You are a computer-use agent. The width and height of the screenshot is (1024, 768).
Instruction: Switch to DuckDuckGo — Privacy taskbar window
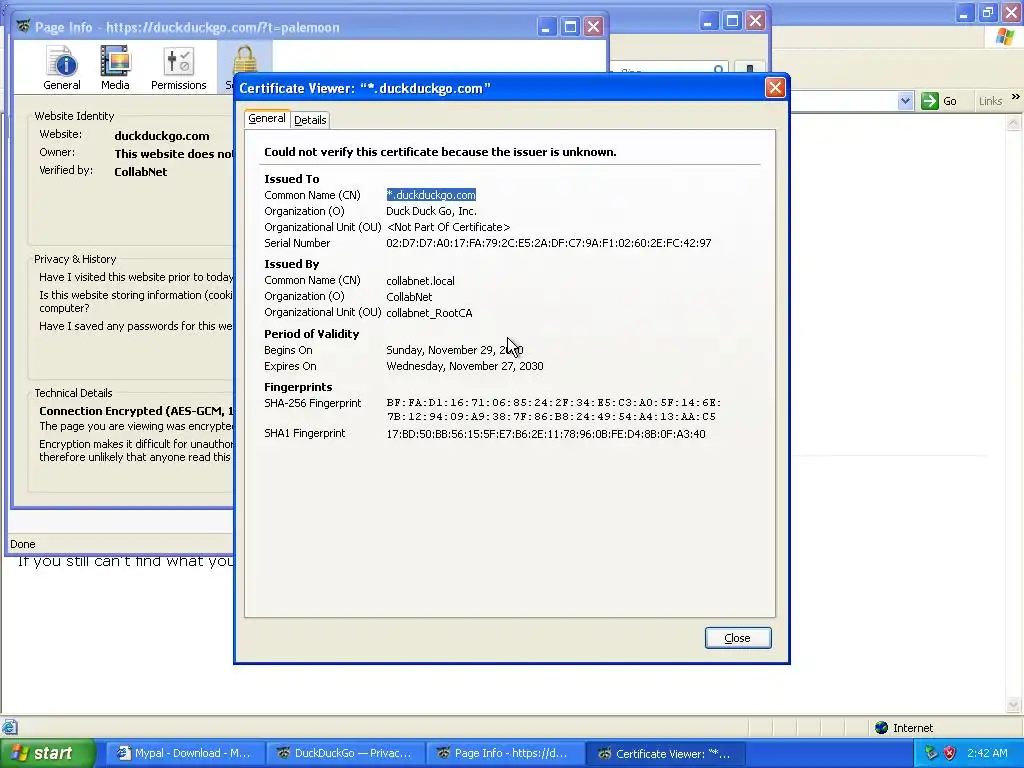click(x=345, y=753)
